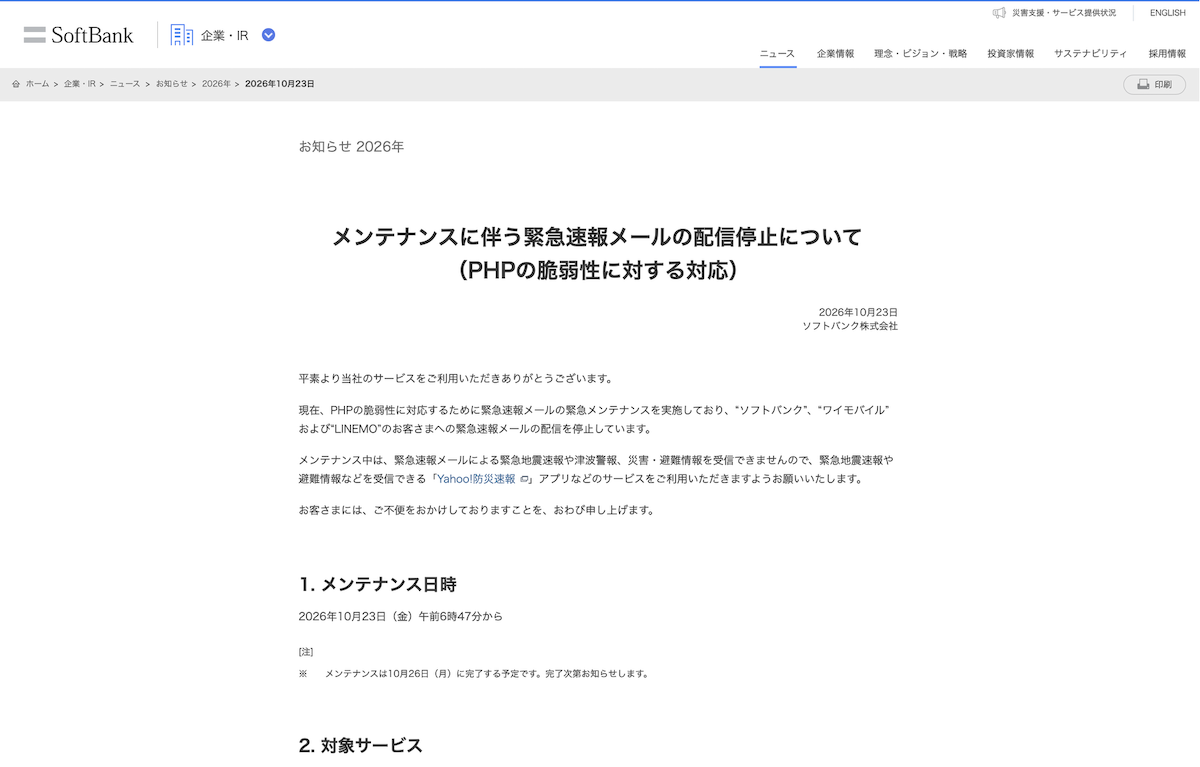Click the [注] note label
Screen dimensions: 1200x767
coord(306,652)
